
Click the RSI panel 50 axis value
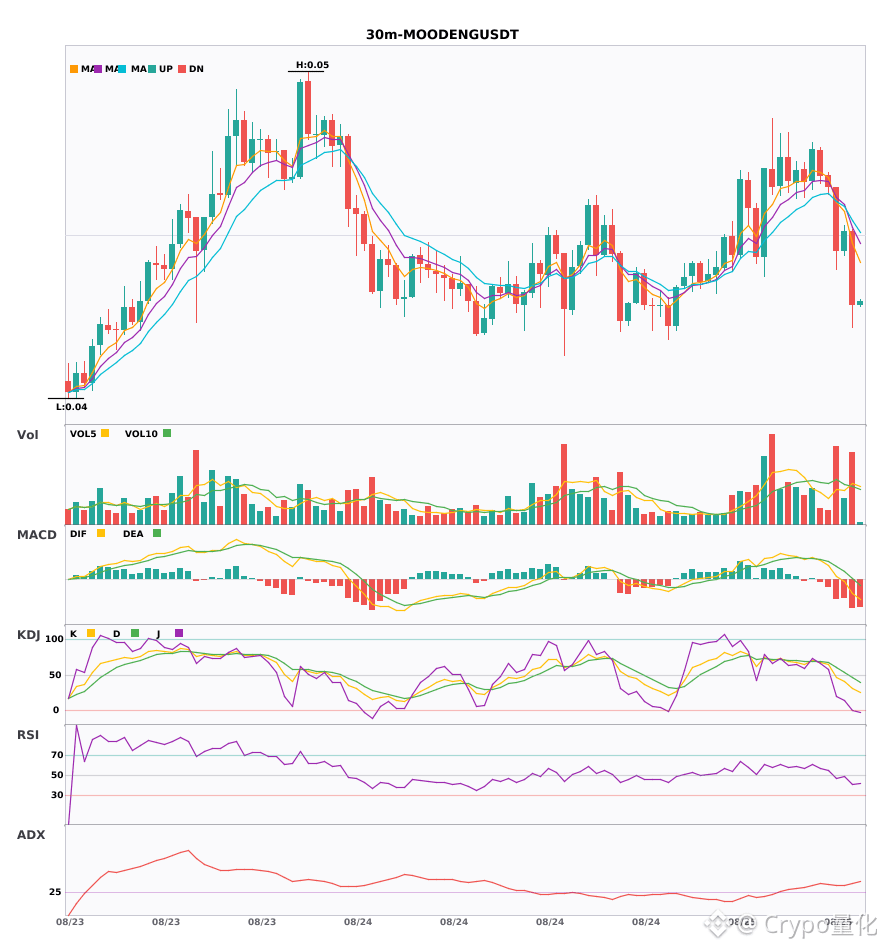(57, 775)
